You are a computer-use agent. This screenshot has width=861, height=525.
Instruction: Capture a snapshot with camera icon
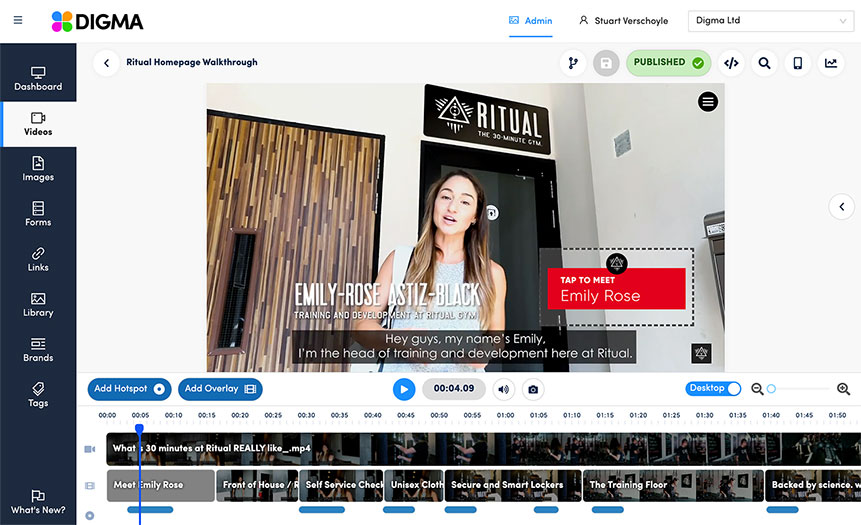click(533, 389)
